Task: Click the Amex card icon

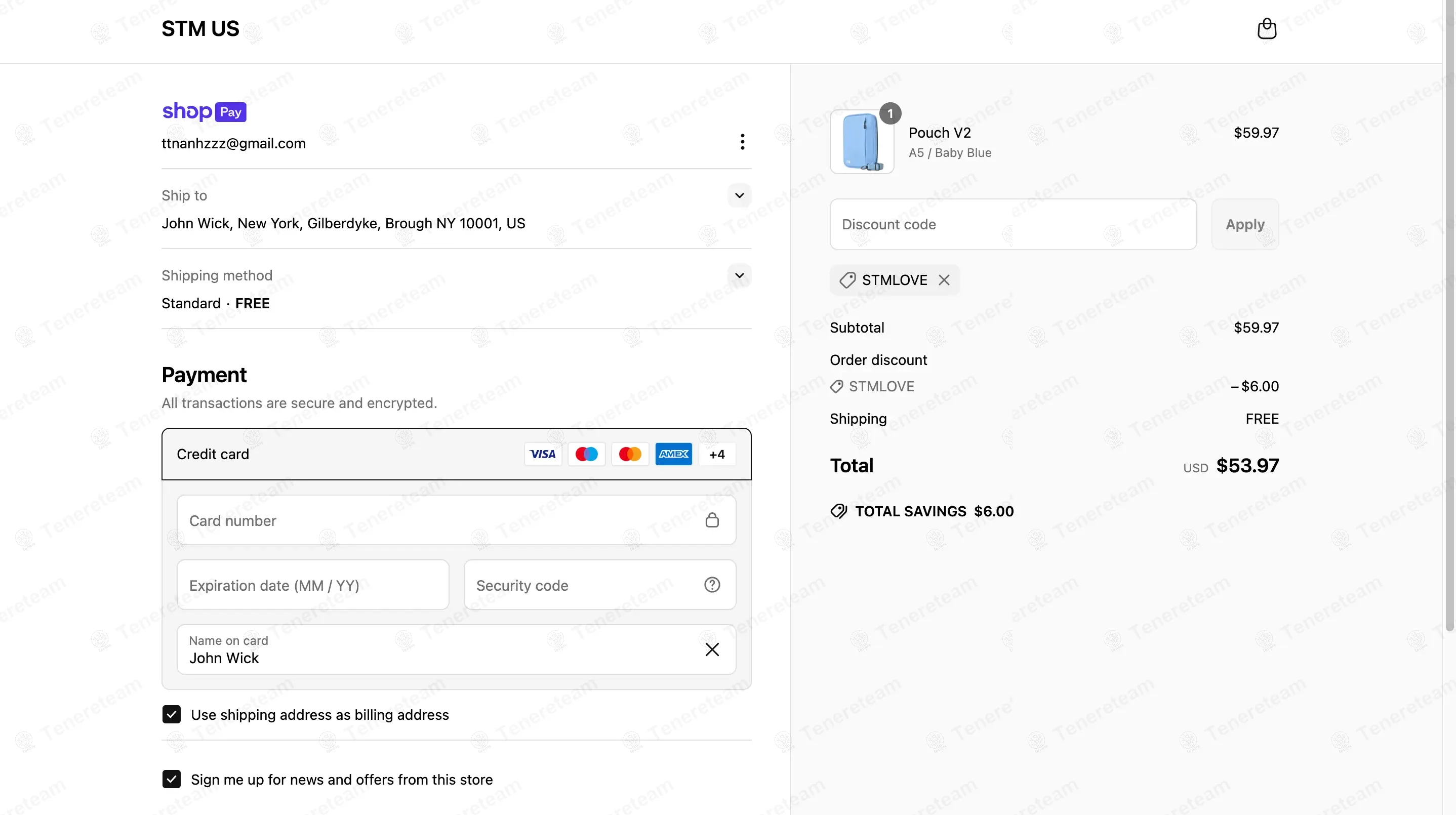Action: (x=673, y=454)
